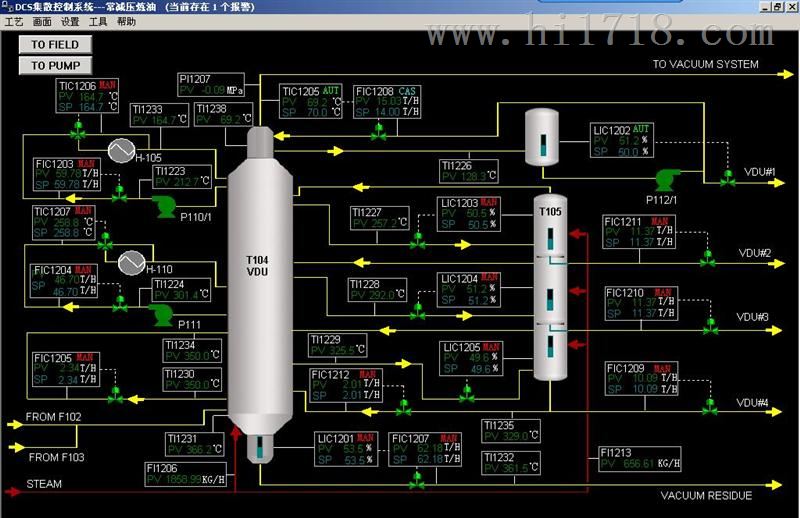
Task: Select pump P112/1 icon
Action: coord(668,181)
